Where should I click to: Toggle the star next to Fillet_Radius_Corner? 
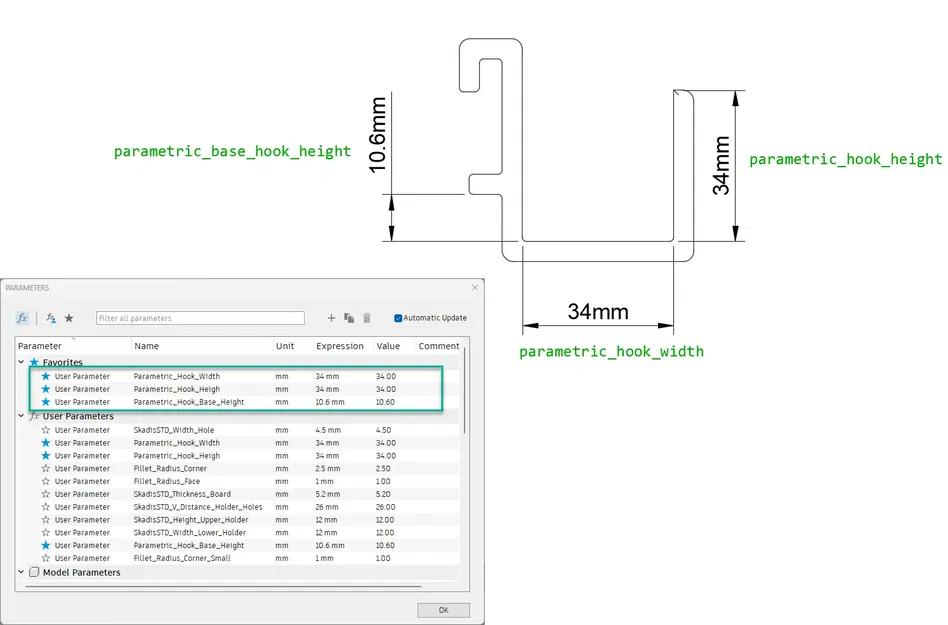coord(44,468)
